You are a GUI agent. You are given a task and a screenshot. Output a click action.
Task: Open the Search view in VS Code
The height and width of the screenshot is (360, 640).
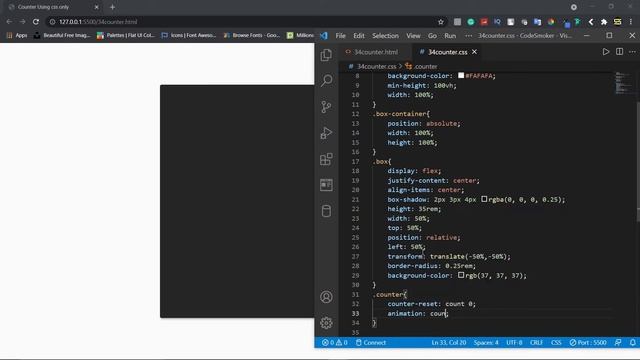tap(326, 80)
